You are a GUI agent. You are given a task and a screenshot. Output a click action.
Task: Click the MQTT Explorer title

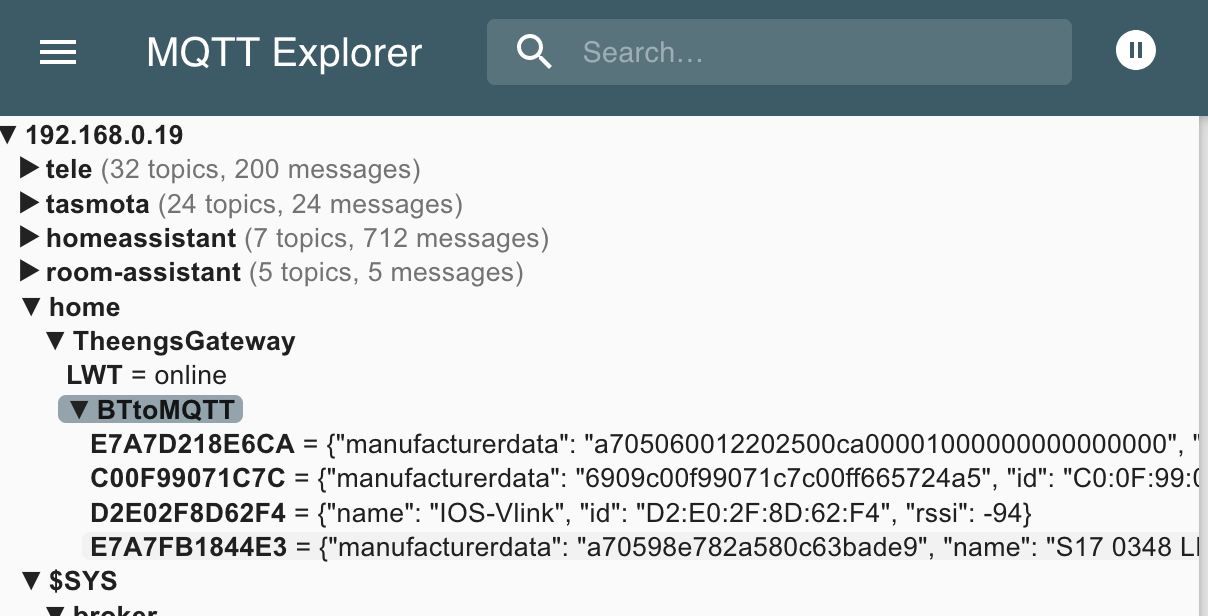[285, 52]
